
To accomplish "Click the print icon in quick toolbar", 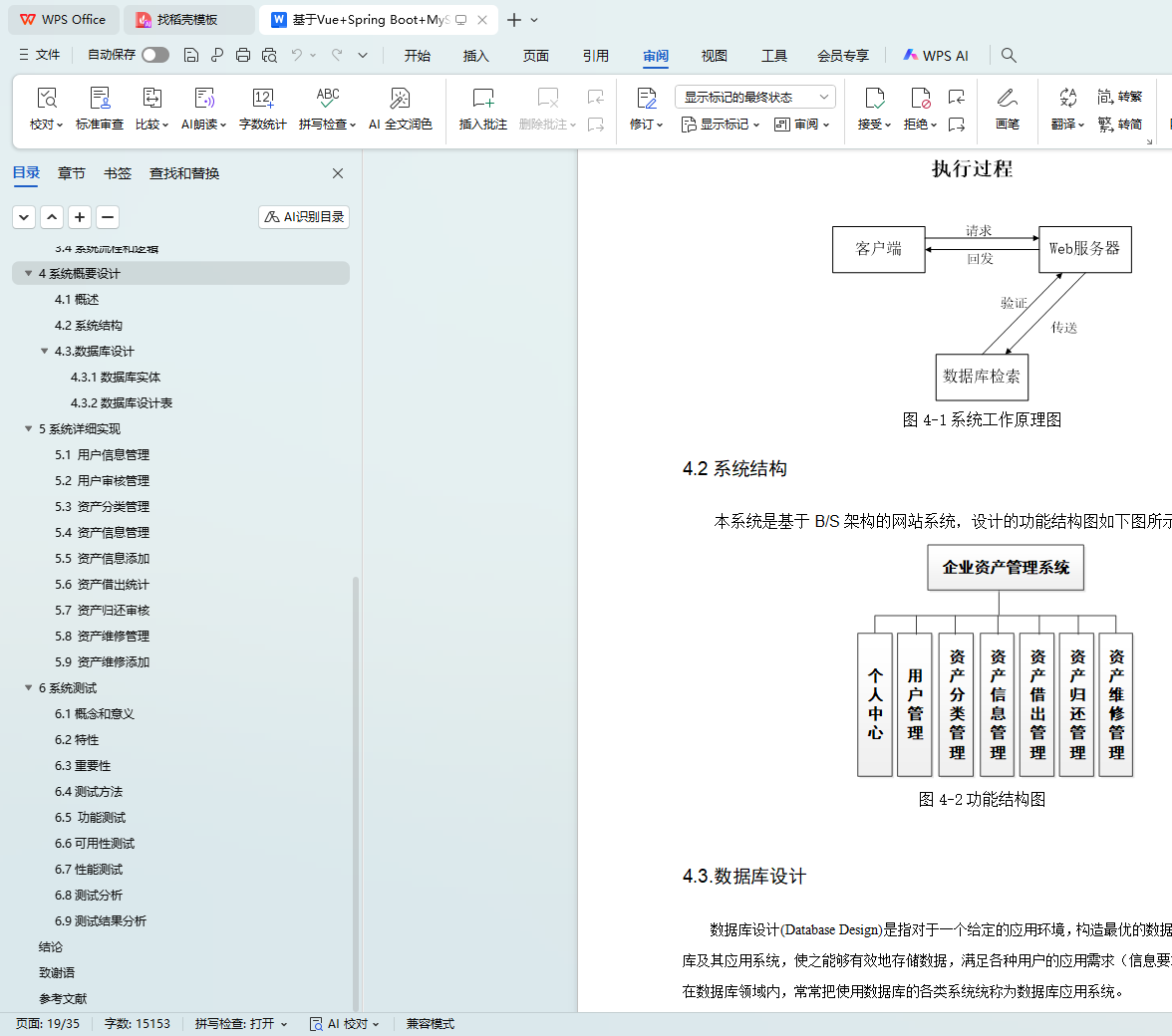I will click(243, 56).
